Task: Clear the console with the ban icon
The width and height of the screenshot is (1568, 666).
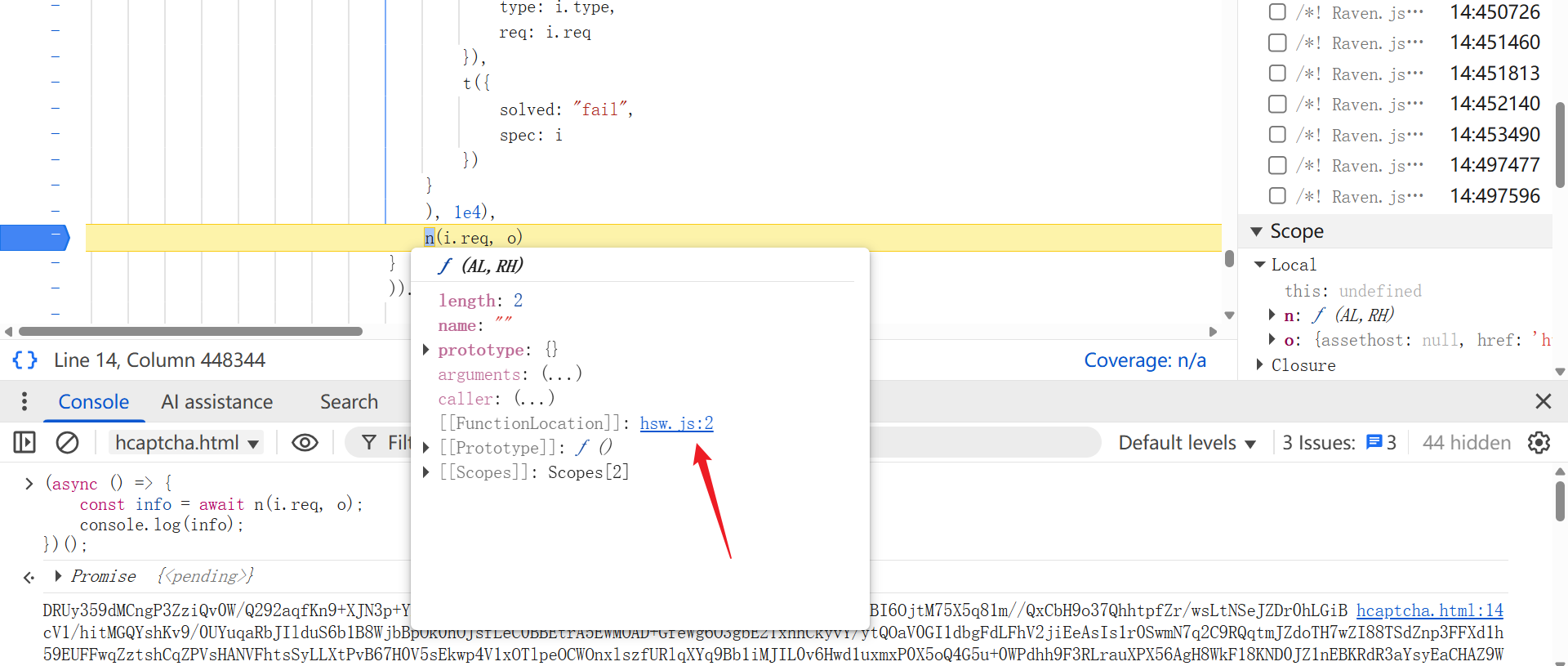Action: point(67,442)
